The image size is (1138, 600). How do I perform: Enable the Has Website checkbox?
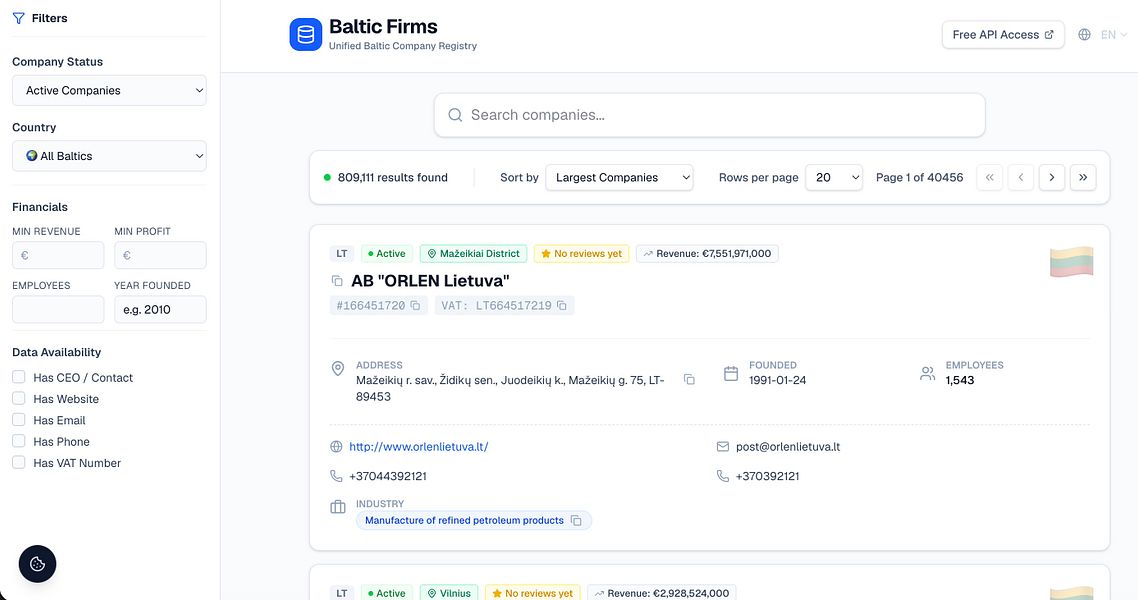tap(19, 398)
